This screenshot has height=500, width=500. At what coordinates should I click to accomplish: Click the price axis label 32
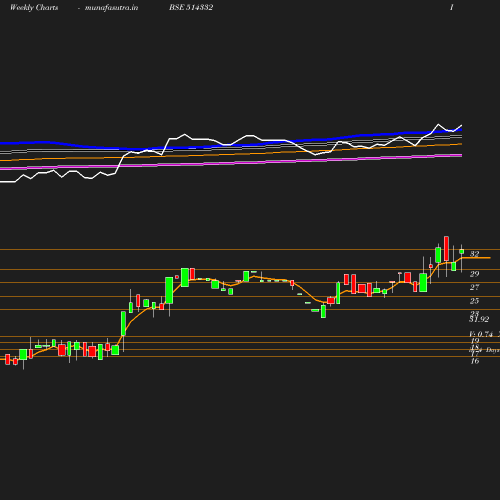coord(474,254)
